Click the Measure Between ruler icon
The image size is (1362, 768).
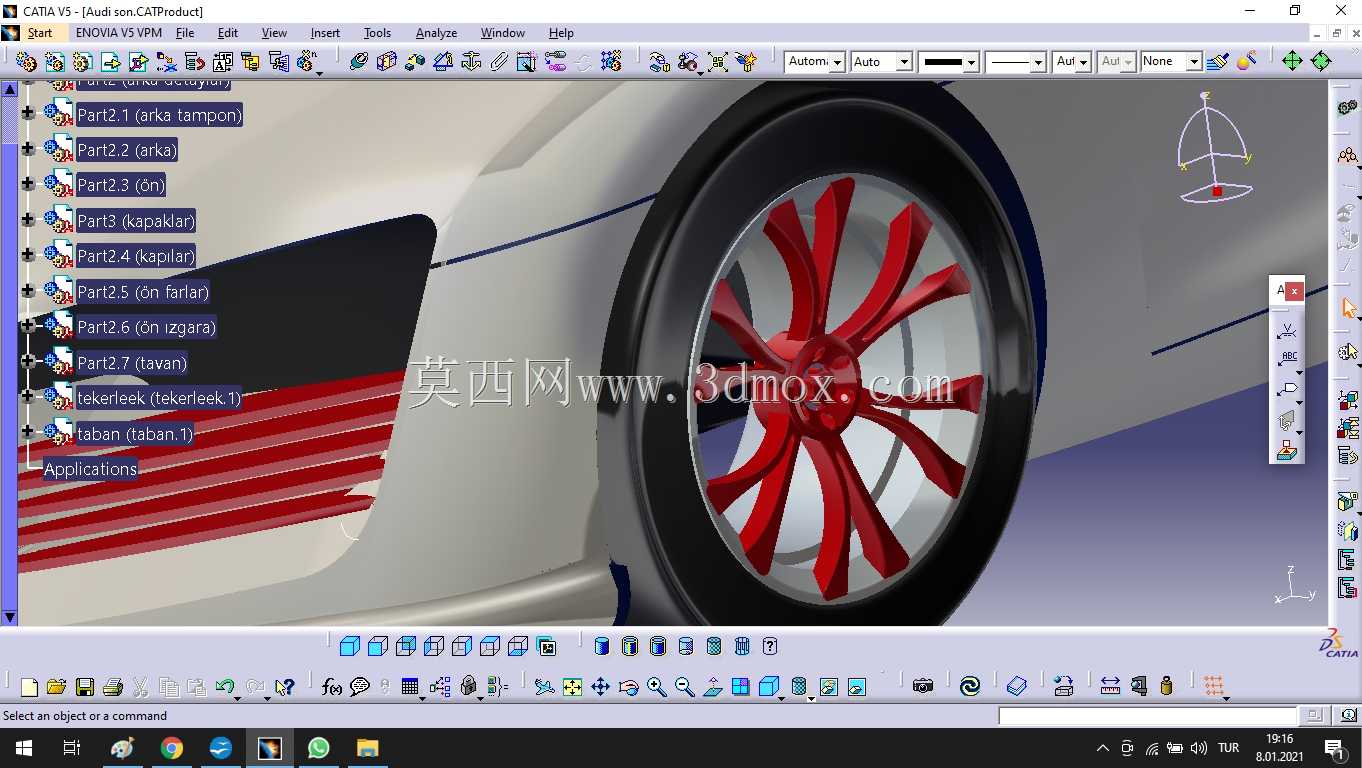pos(1110,686)
